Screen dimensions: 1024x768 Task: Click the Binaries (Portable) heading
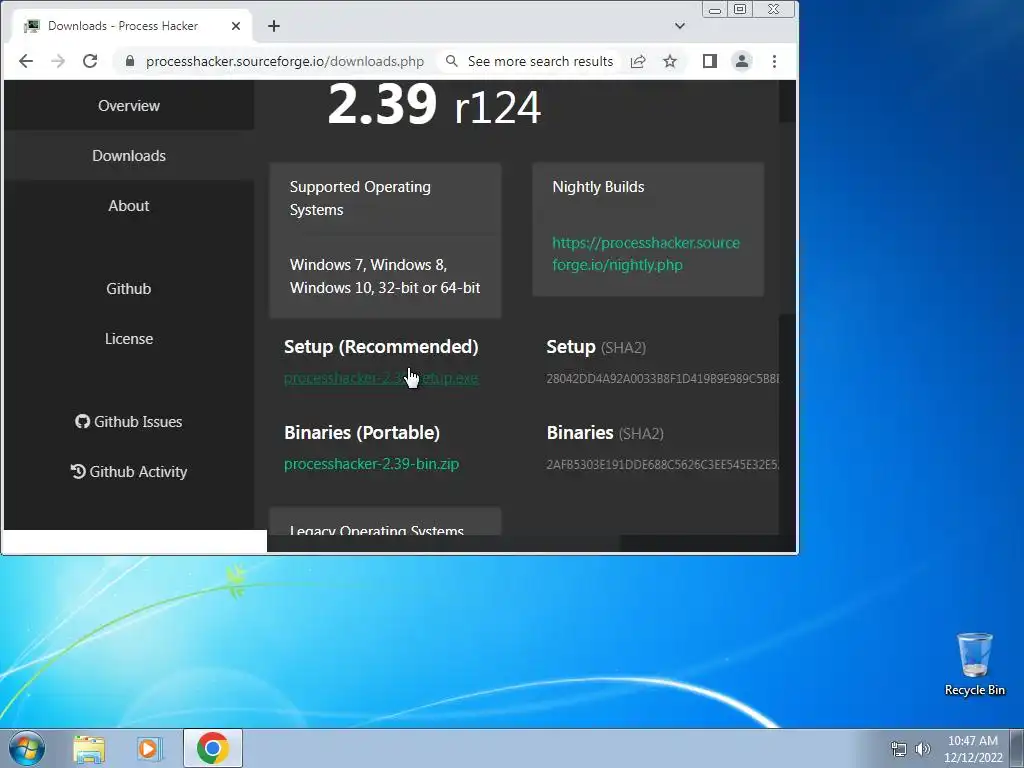pos(362,433)
